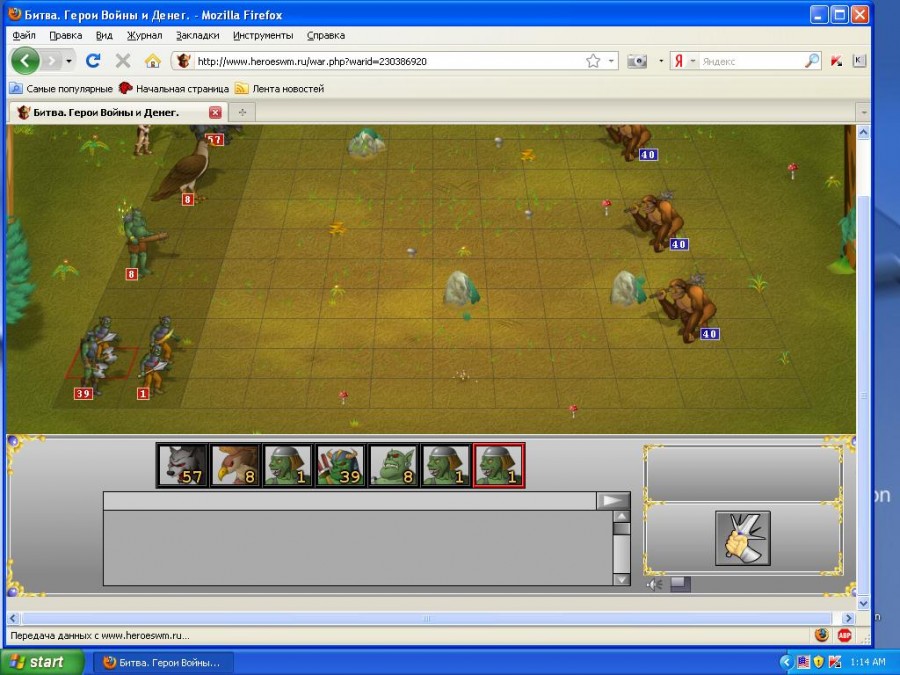Open the Инструменты menu

point(263,36)
